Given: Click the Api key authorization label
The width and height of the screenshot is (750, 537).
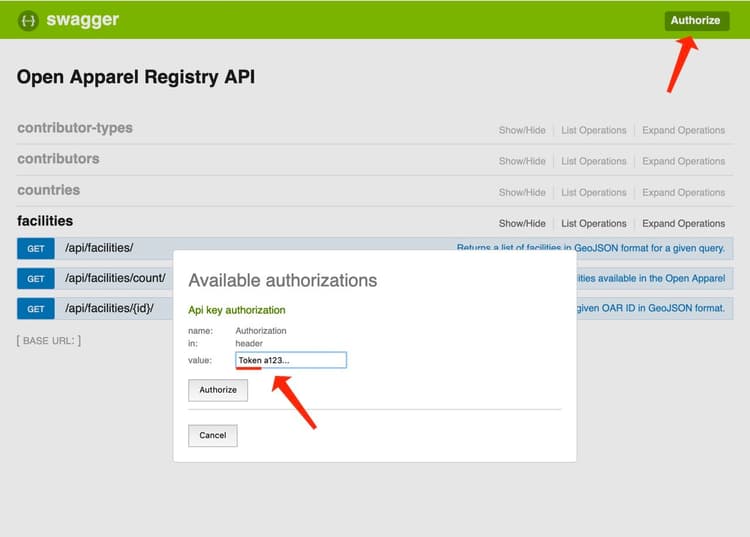Looking at the screenshot, I should pyautogui.click(x=237, y=310).
